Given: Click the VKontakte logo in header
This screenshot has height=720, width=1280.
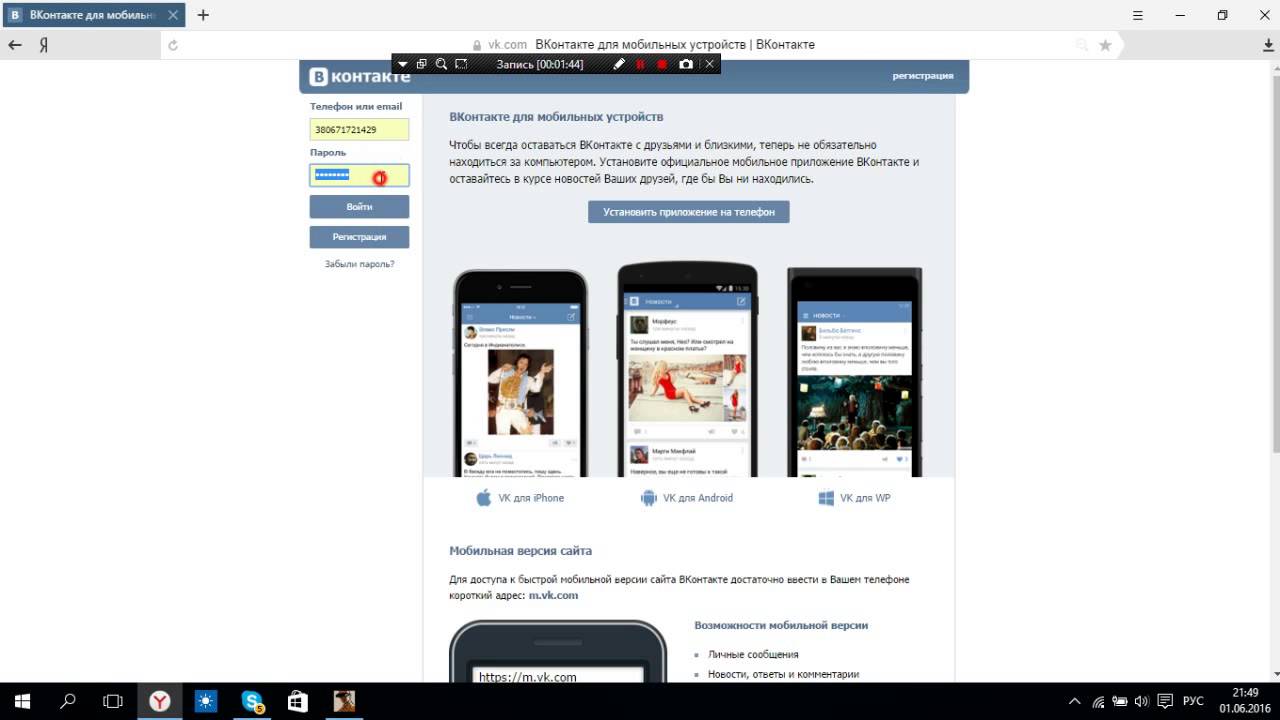Looking at the screenshot, I should pyautogui.click(x=359, y=77).
